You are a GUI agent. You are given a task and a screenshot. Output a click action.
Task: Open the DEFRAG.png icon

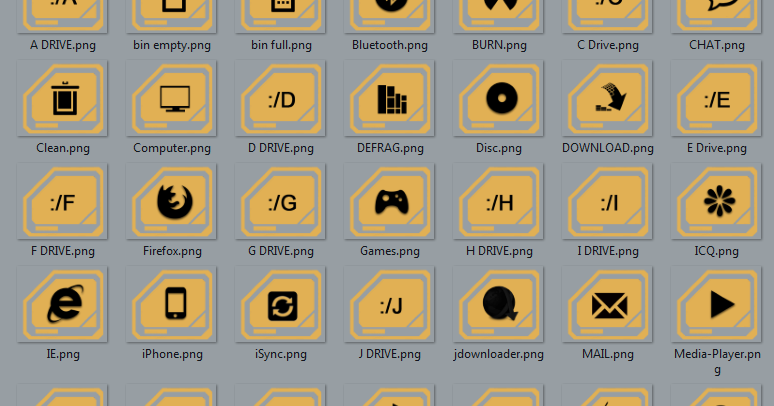(390, 98)
